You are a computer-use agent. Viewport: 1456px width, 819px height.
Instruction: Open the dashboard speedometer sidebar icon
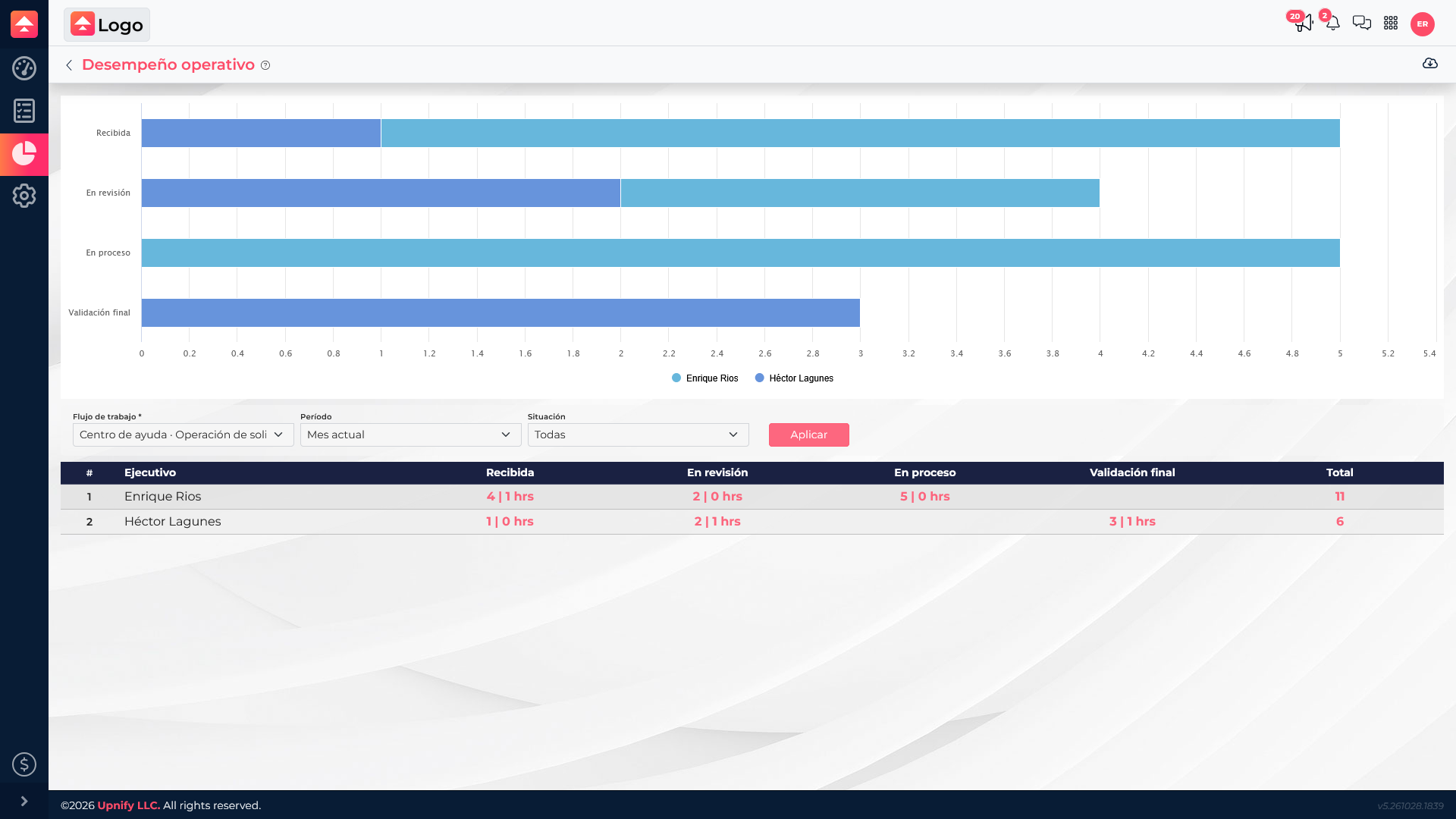click(24, 68)
